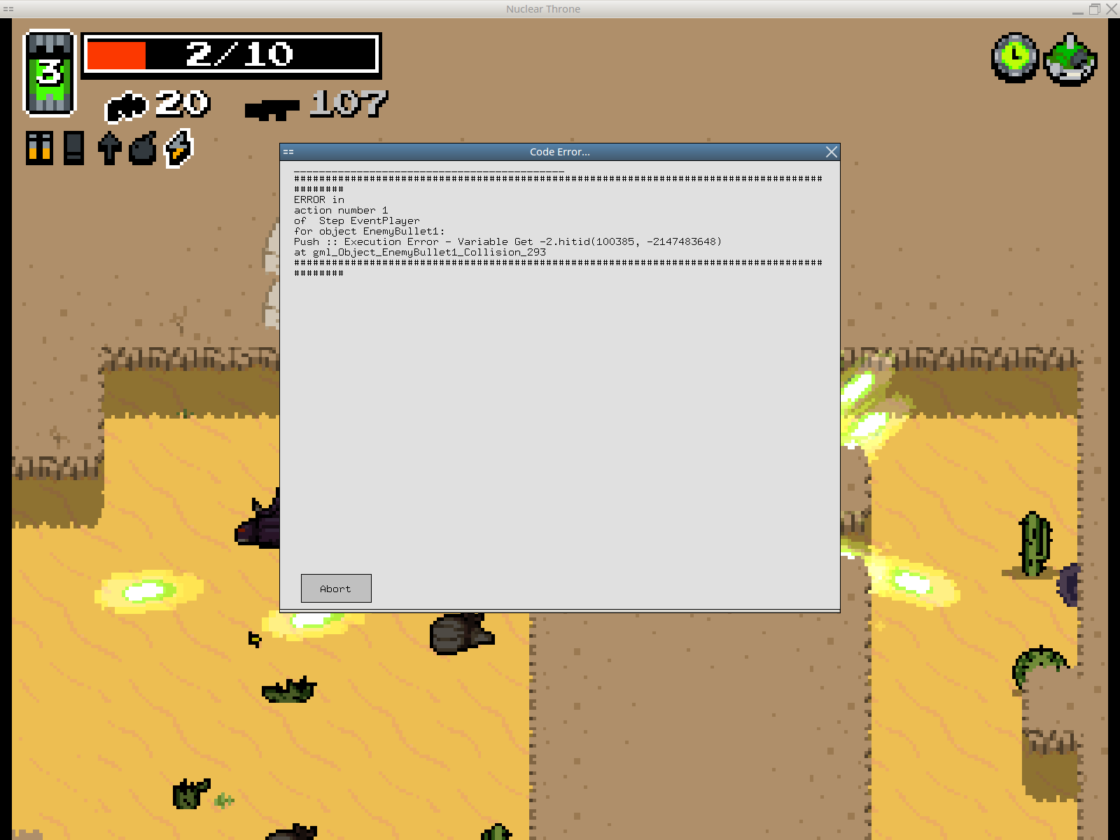Click the green rads canister level icon
This screenshot has width=1120, height=840.
click(x=49, y=73)
